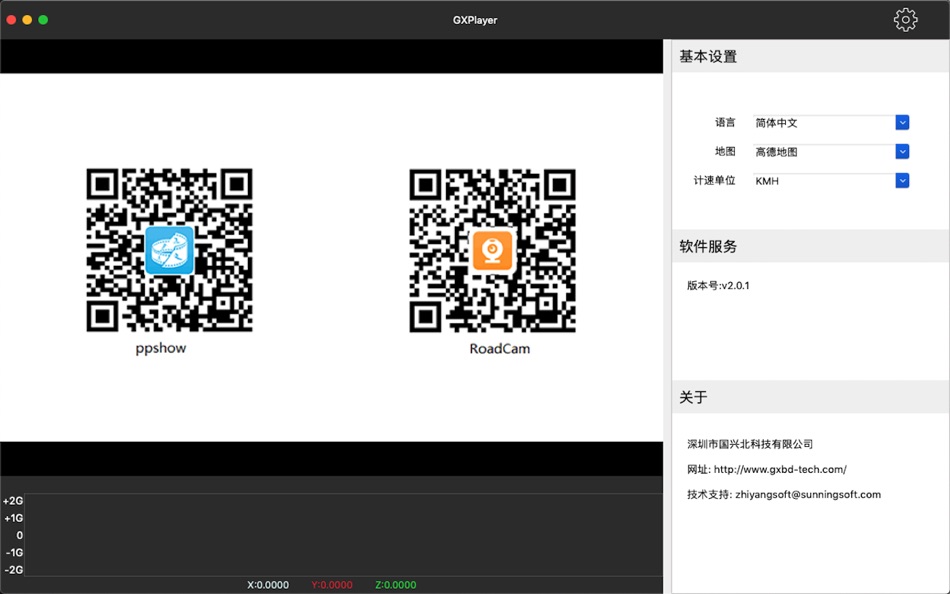Minimize the window with yellow button
This screenshot has width=950, height=594.
[x=27, y=20]
